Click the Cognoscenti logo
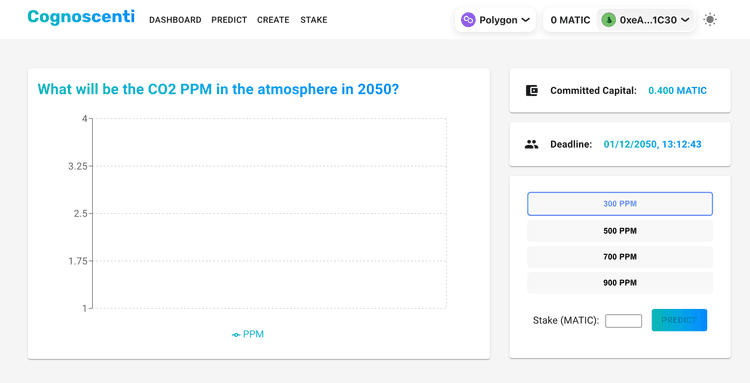The height and width of the screenshot is (383, 750). click(81, 17)
